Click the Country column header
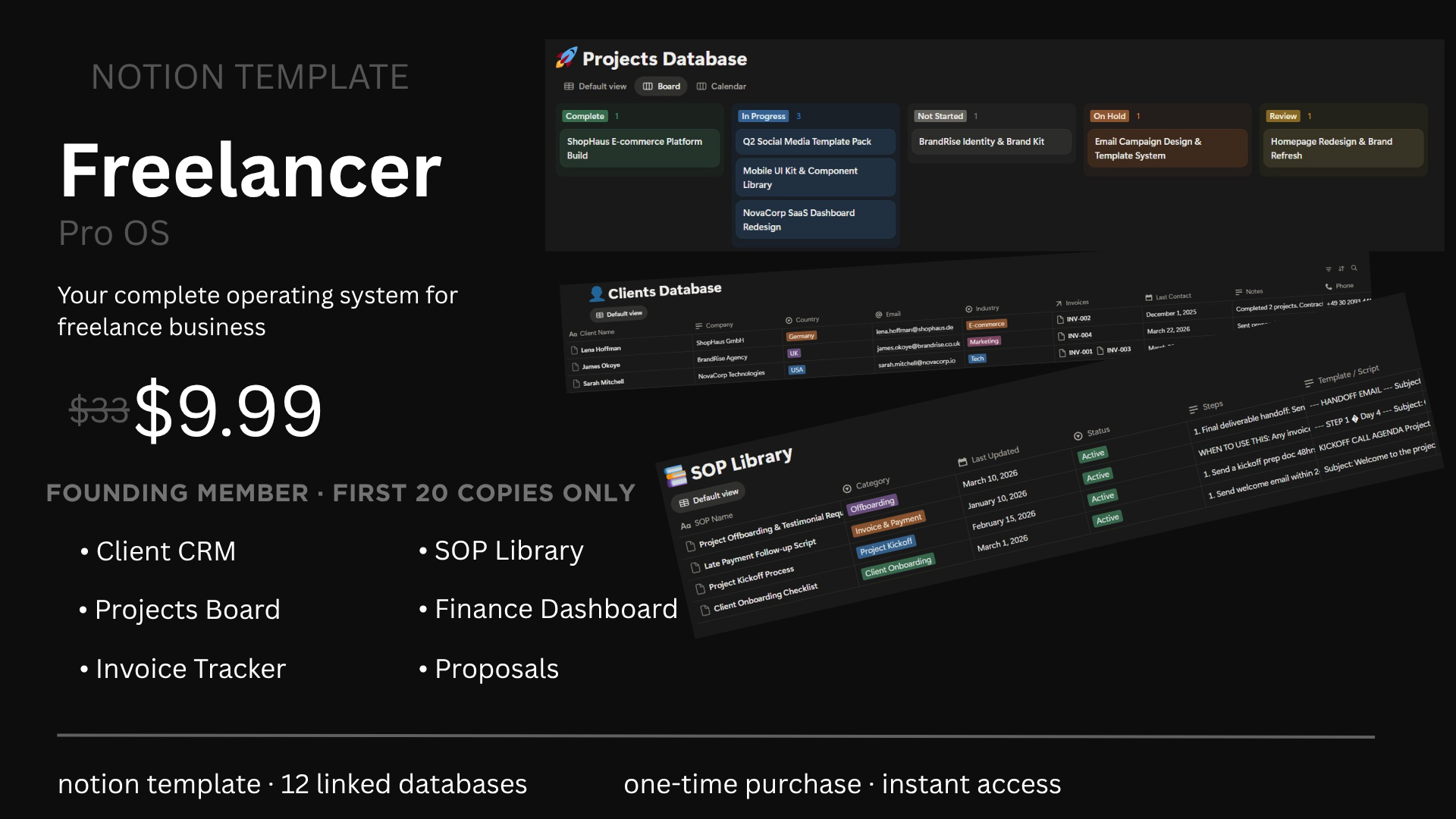Image resolution: width=1456 pixels, height=819 pixels. pos(802,320)
